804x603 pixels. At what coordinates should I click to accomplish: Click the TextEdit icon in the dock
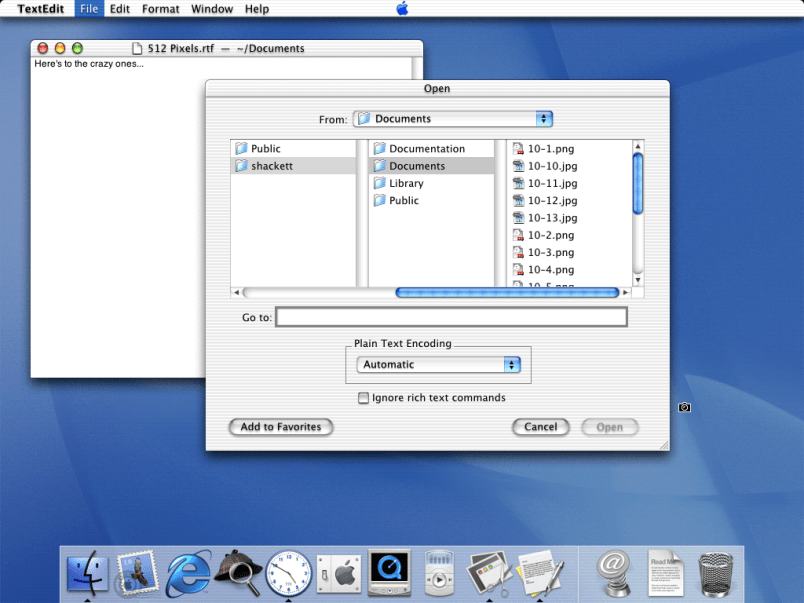540,574
